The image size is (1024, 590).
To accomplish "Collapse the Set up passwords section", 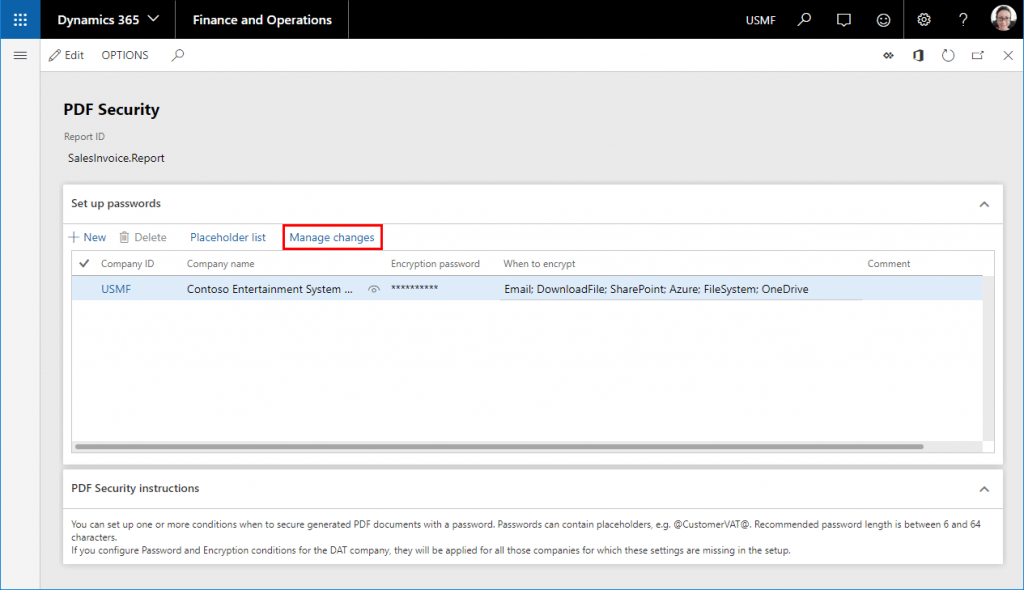I will (984, 205).
